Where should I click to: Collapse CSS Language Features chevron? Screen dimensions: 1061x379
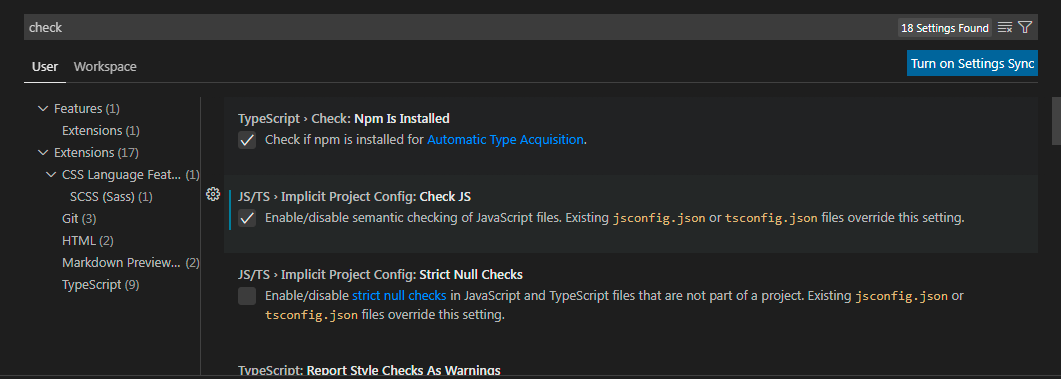click(51, 175)
